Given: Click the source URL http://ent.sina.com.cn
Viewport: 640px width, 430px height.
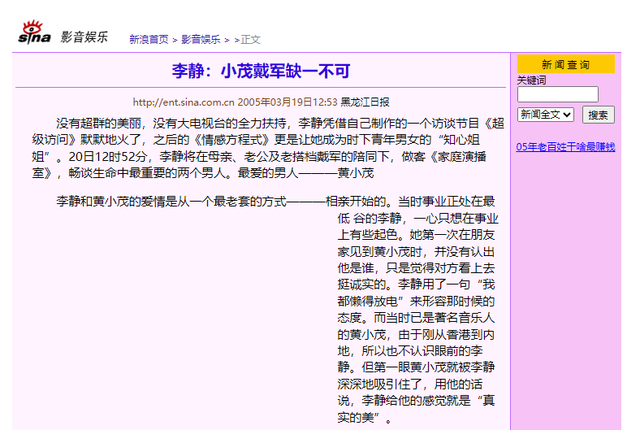Looking at the screenshot, I should tap(184, 102).
